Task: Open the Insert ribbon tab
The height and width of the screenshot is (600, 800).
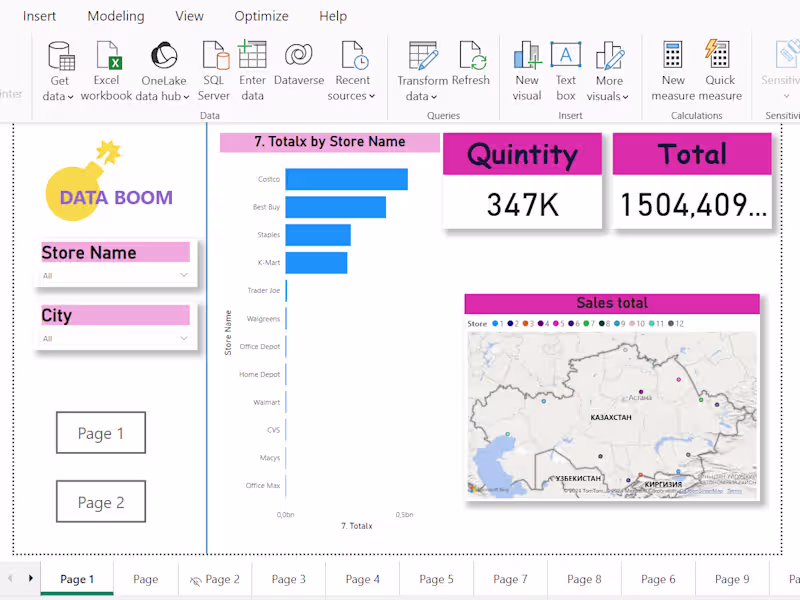Action: 39,16
